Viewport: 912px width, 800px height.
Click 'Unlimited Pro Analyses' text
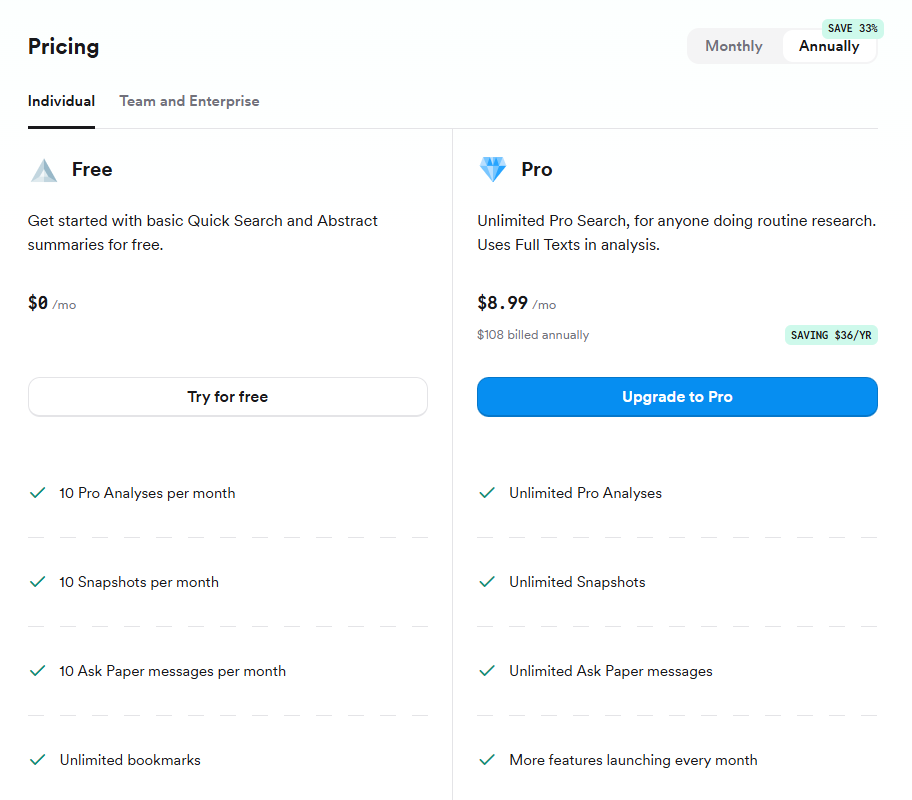coord(586,493)
